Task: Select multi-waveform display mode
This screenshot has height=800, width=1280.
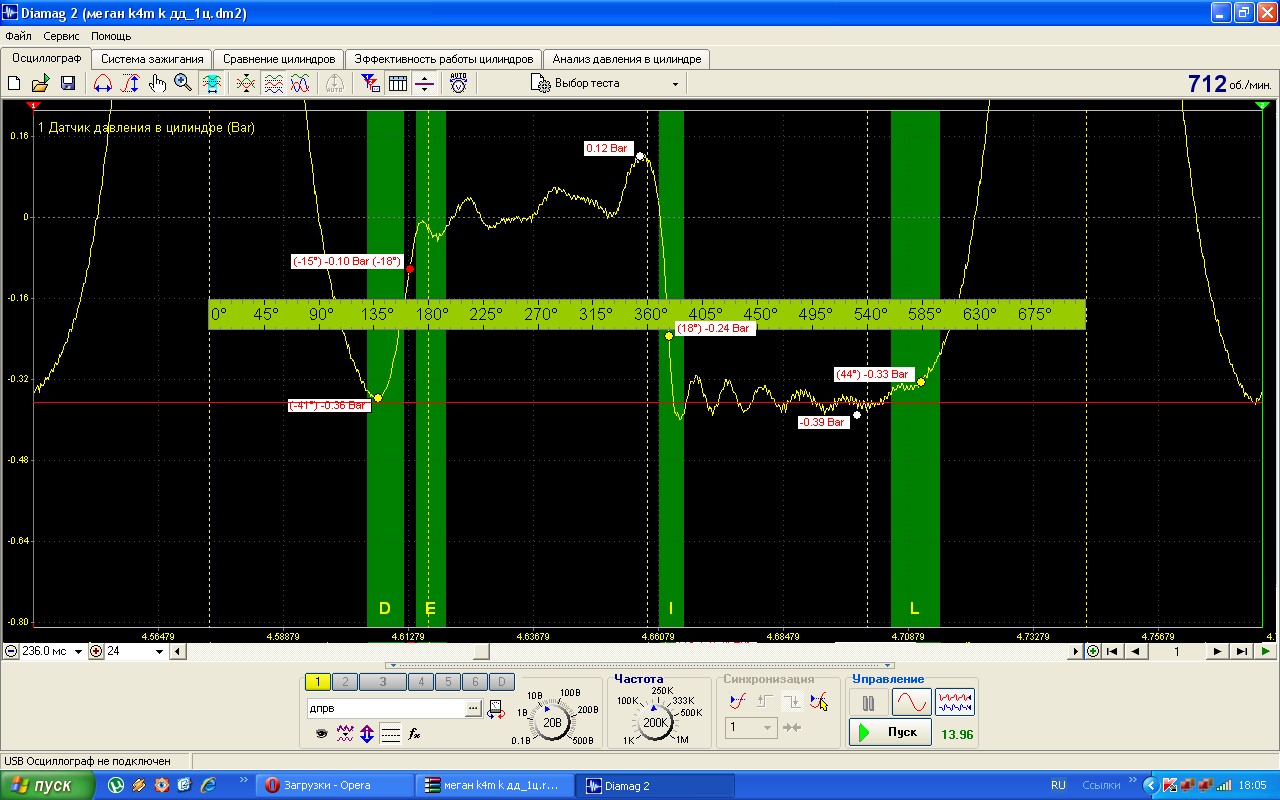Action: coord(955,703)
